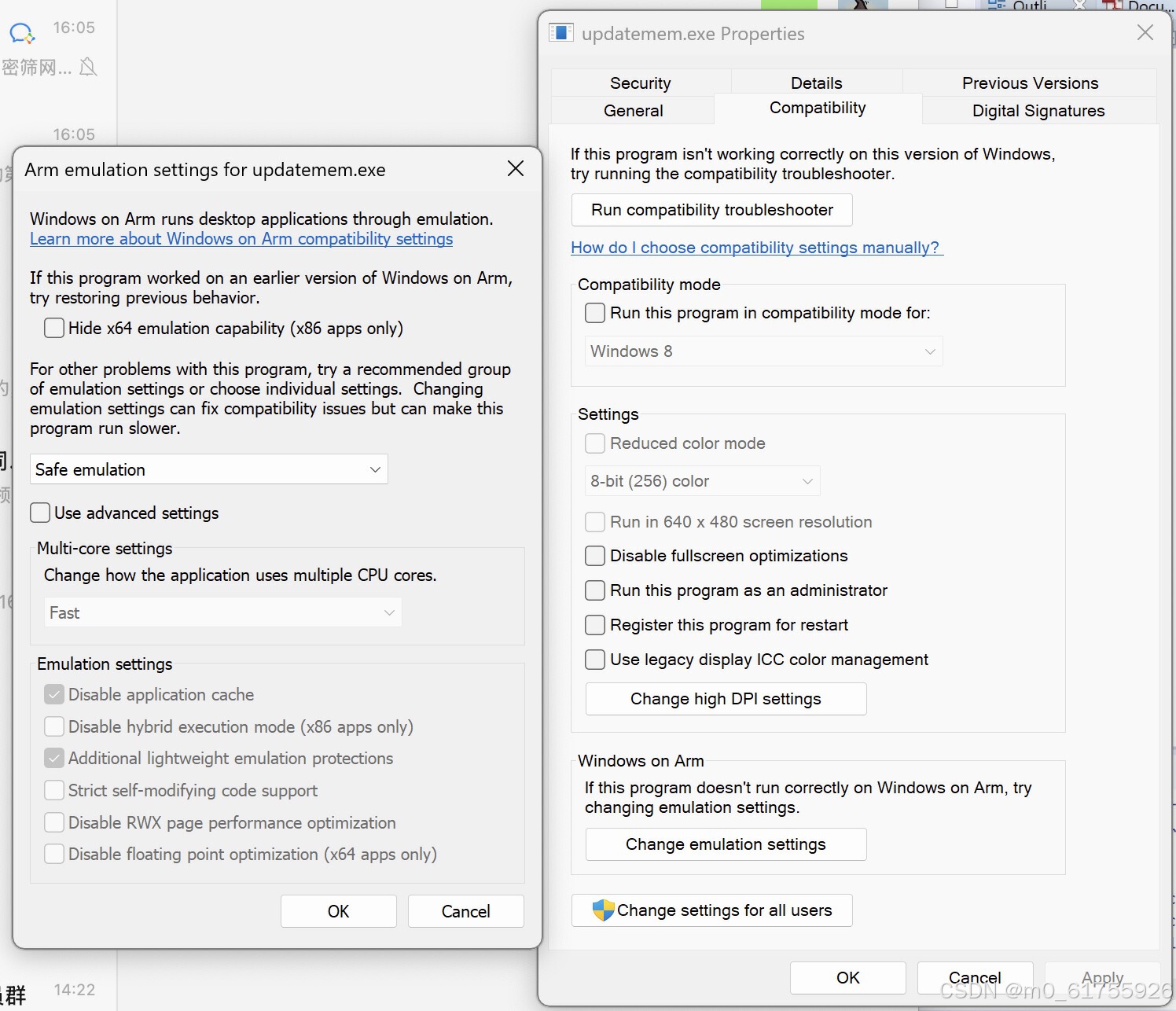1176x1011 pixels.
Task: Open the Windows 8 compatibility mode dropdown
Action: pos(764,351)
